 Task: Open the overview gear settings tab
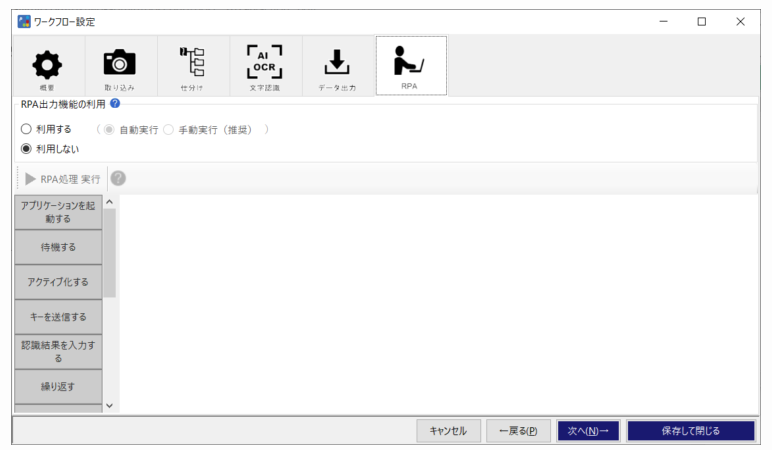pyautogui.click(x=48, y=66)
